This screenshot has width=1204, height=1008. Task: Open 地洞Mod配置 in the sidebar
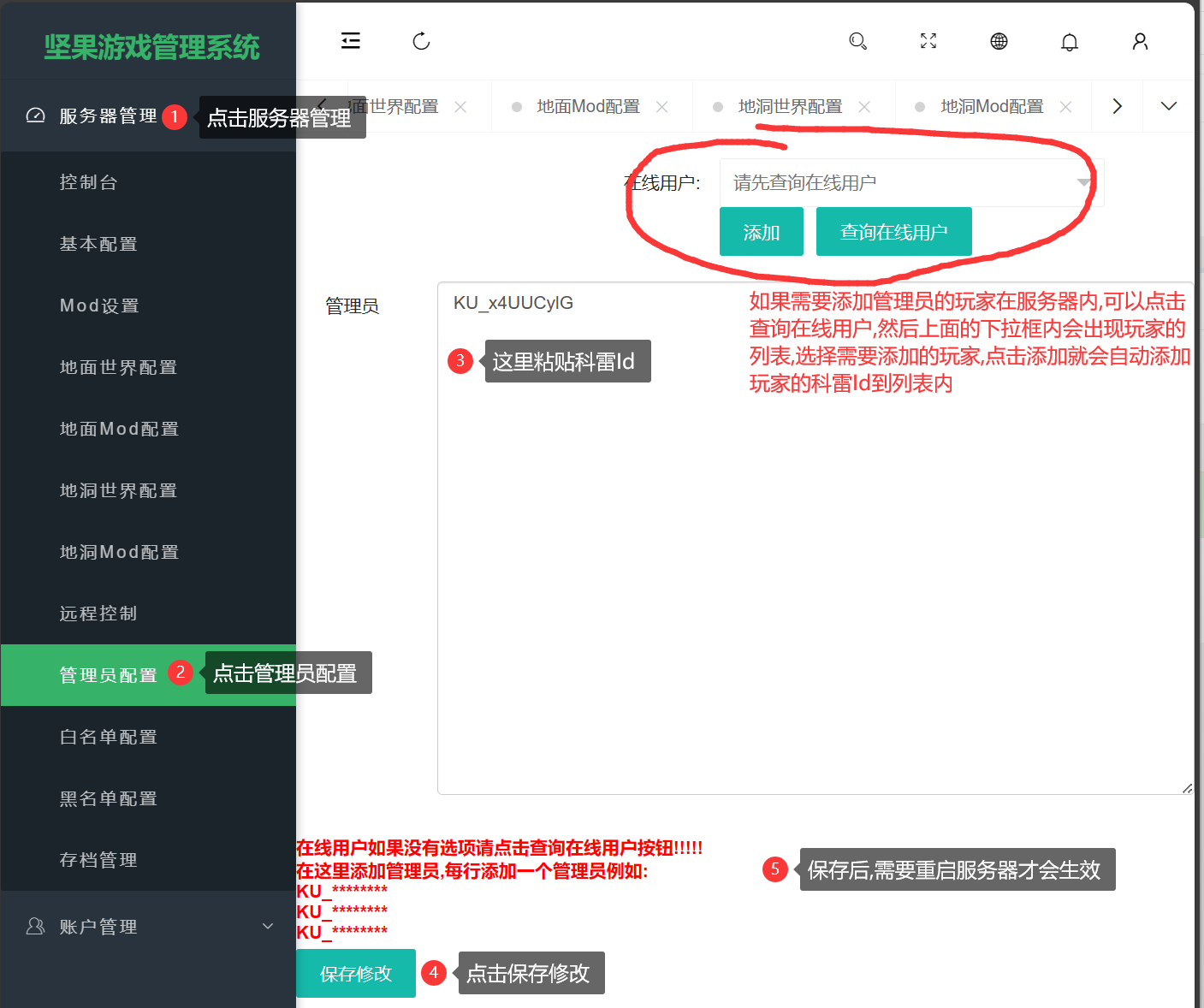(x=148, y=552)
